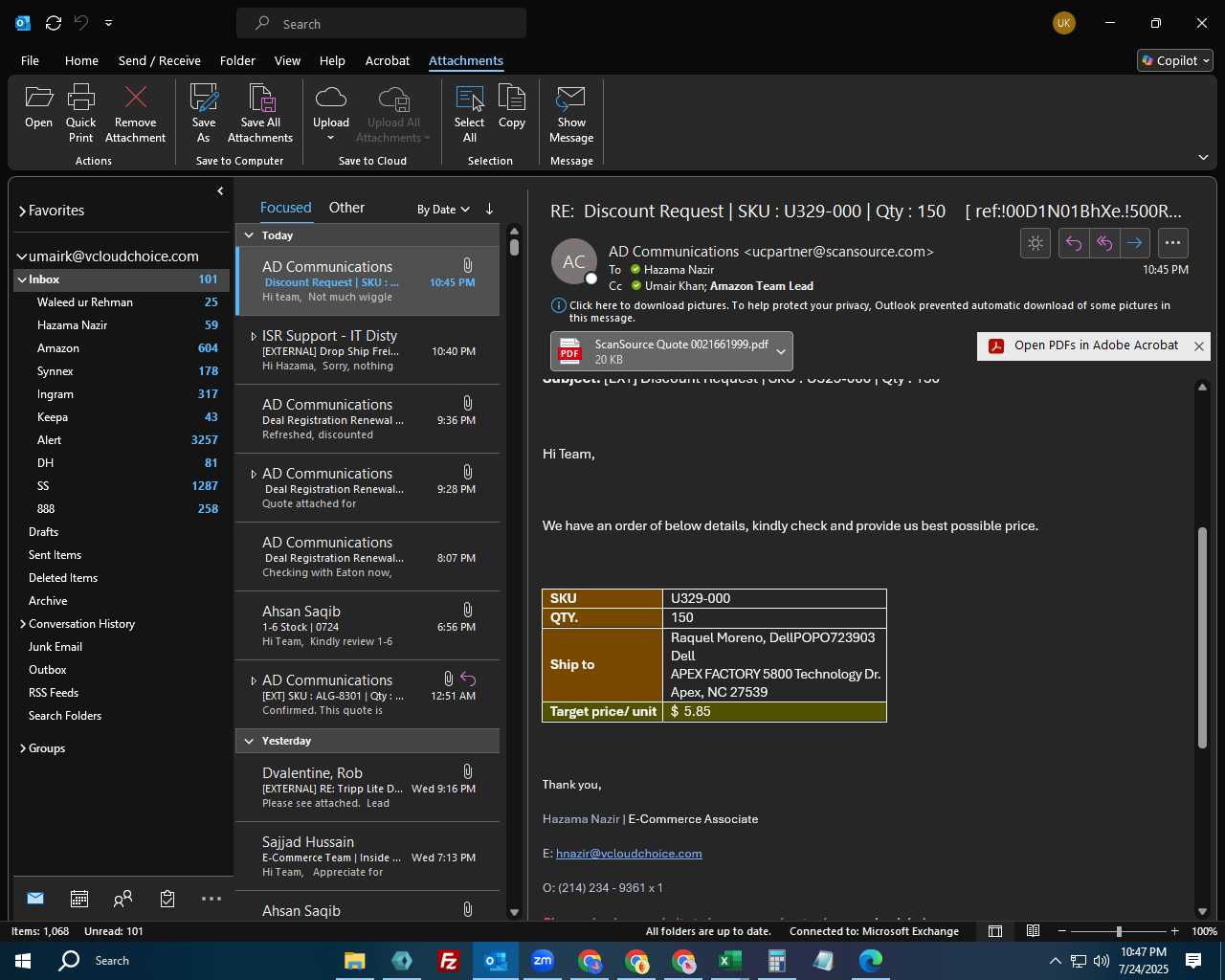1225x980 pixels.
Task: Click the Outlook search box
Action: pos(381,23)
